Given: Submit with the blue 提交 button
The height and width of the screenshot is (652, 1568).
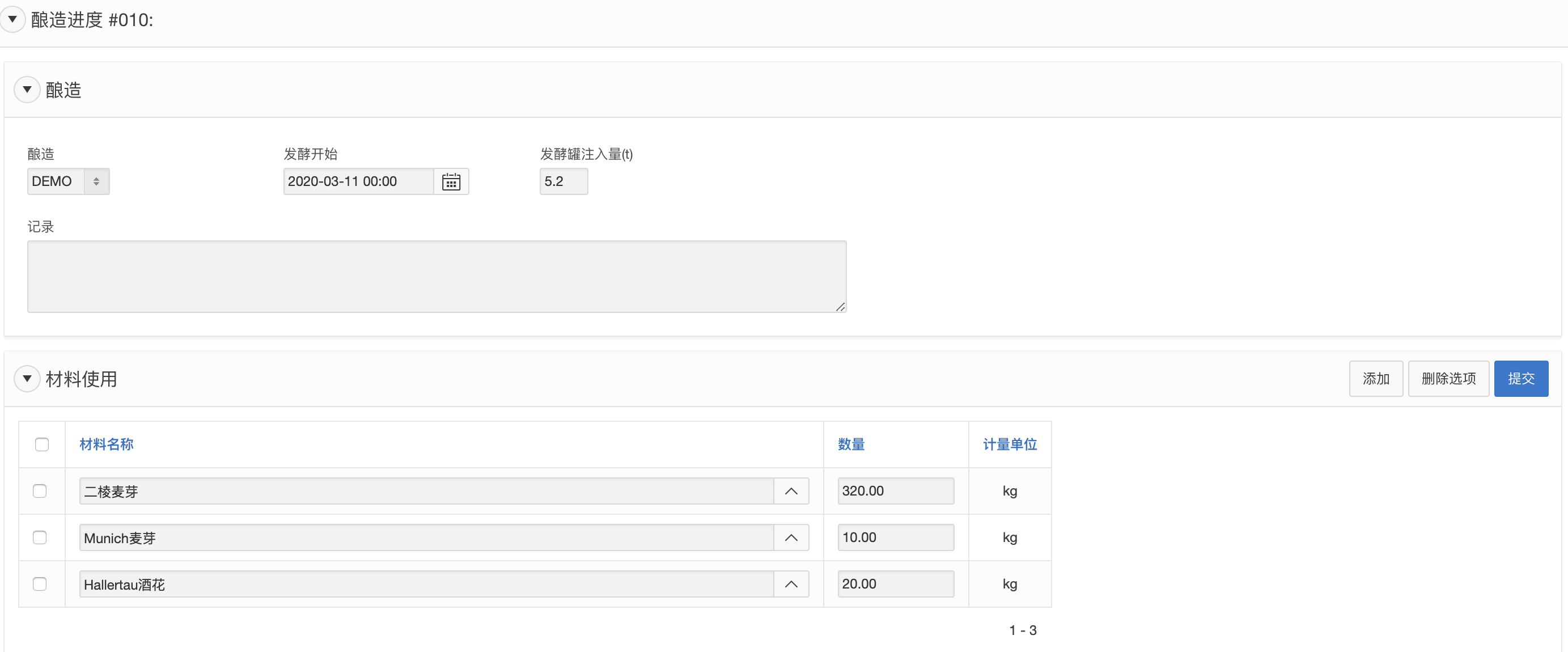Looking at the screenshot, I should pos(1520,379).
